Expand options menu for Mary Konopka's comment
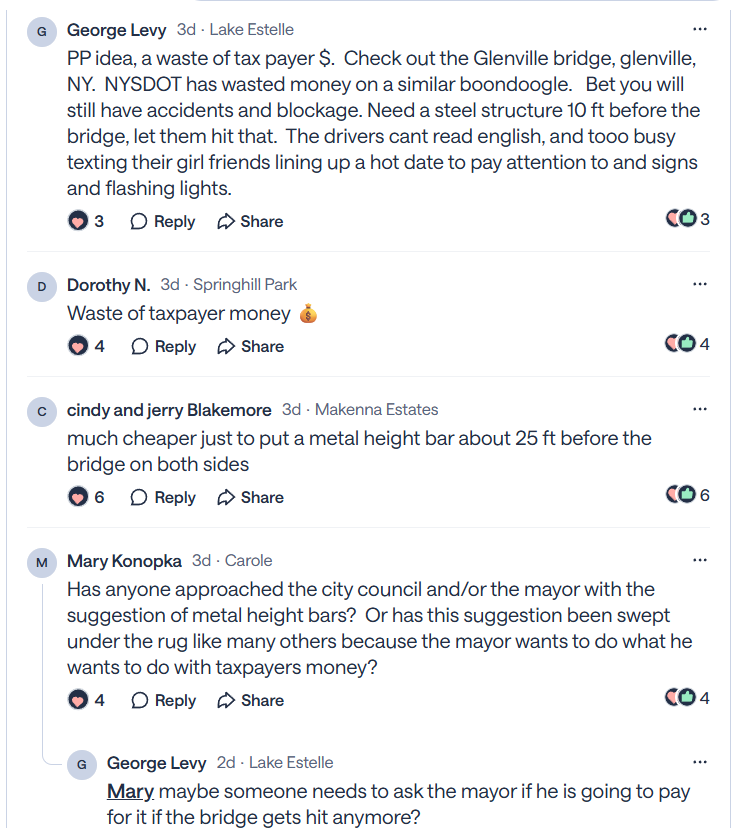The height and width of the screenshot is (828, 736). (700, 560)
